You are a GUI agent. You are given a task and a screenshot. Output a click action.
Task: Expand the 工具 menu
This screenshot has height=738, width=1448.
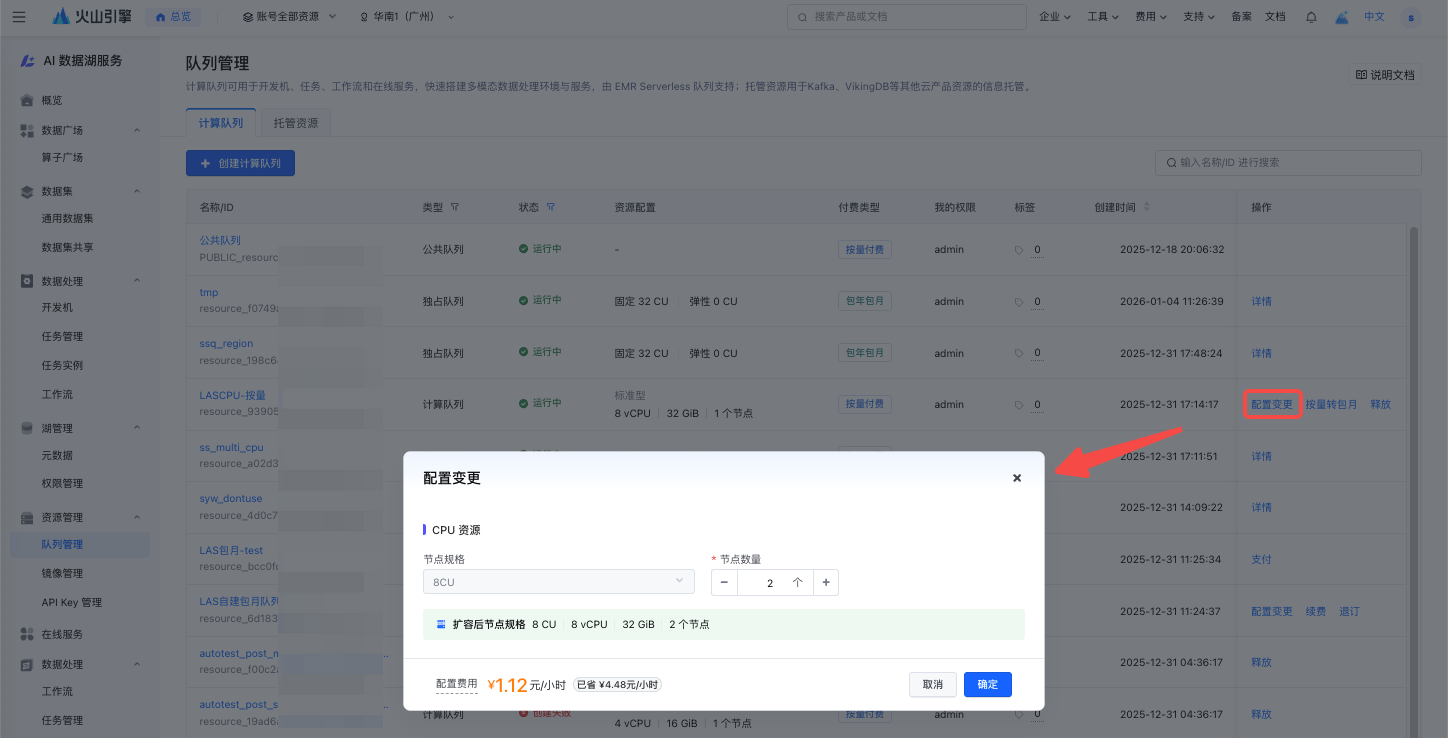tap(1103, 17)
